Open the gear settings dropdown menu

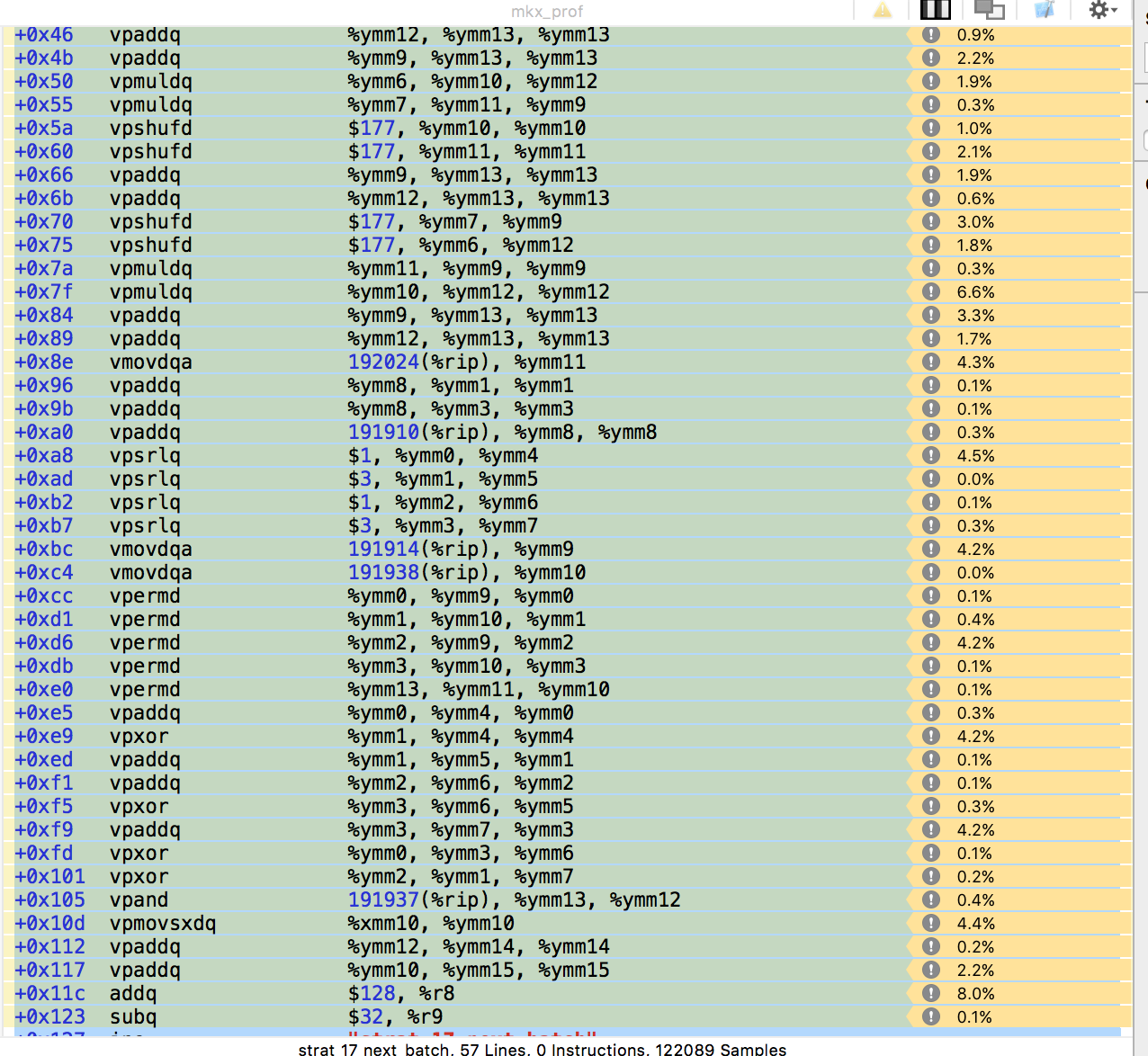(1102, 10)
